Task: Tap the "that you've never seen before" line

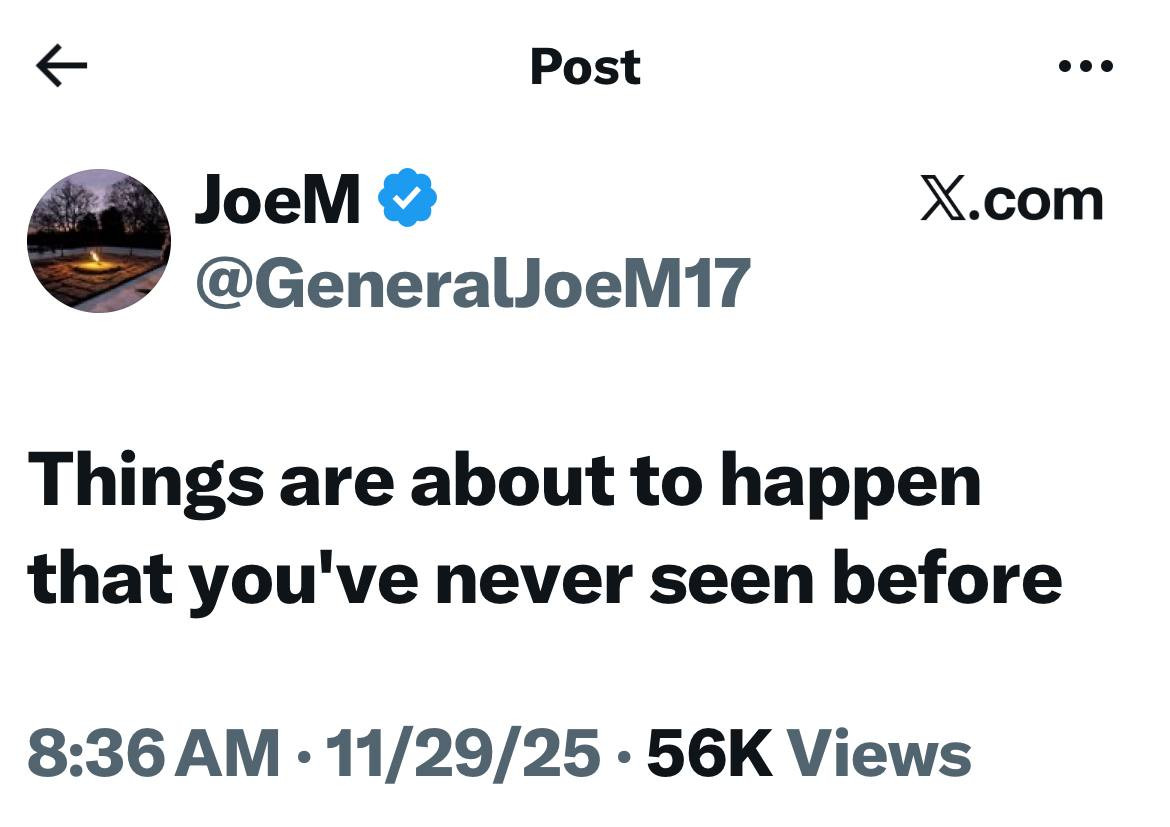Action: [x=545, y=580]
